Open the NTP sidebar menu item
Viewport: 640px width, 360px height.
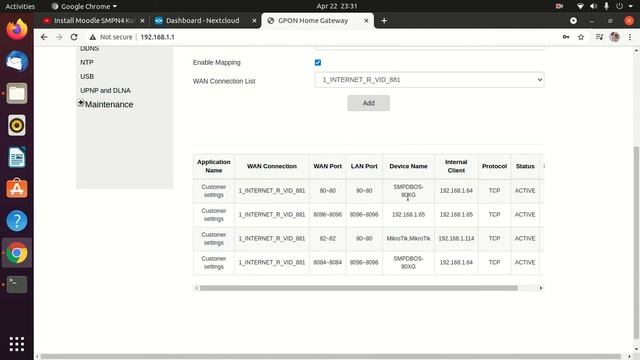pos(87,62)
